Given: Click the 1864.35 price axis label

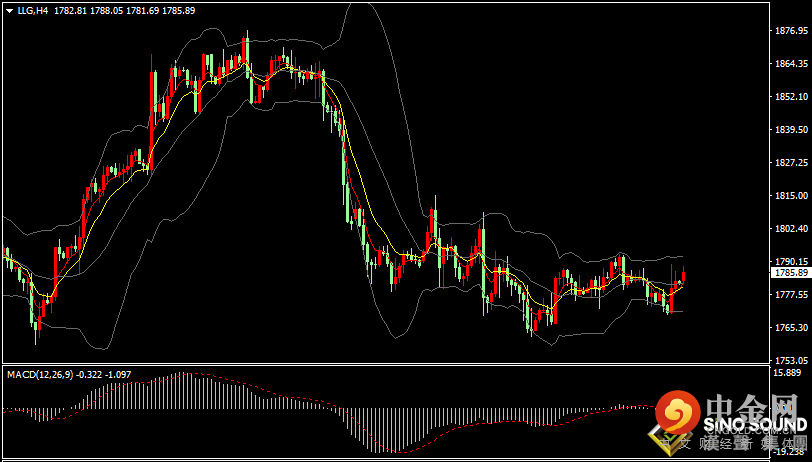Looking at the screenshot, I should coord(790,63).
